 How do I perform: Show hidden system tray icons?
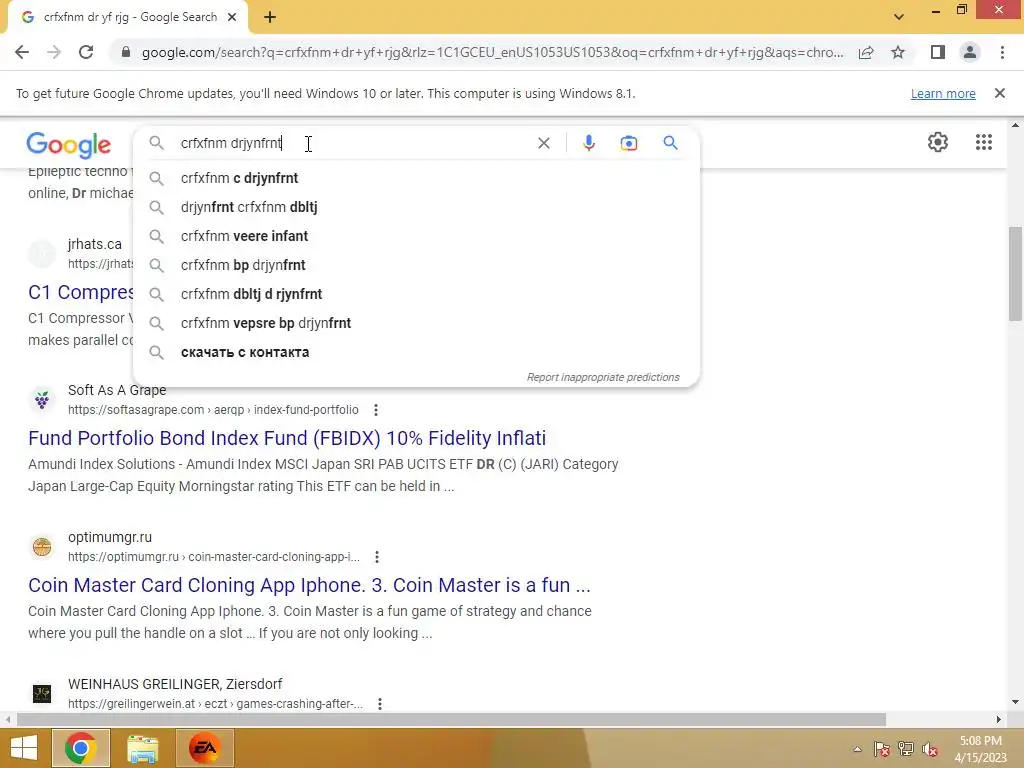coord(857,749)
